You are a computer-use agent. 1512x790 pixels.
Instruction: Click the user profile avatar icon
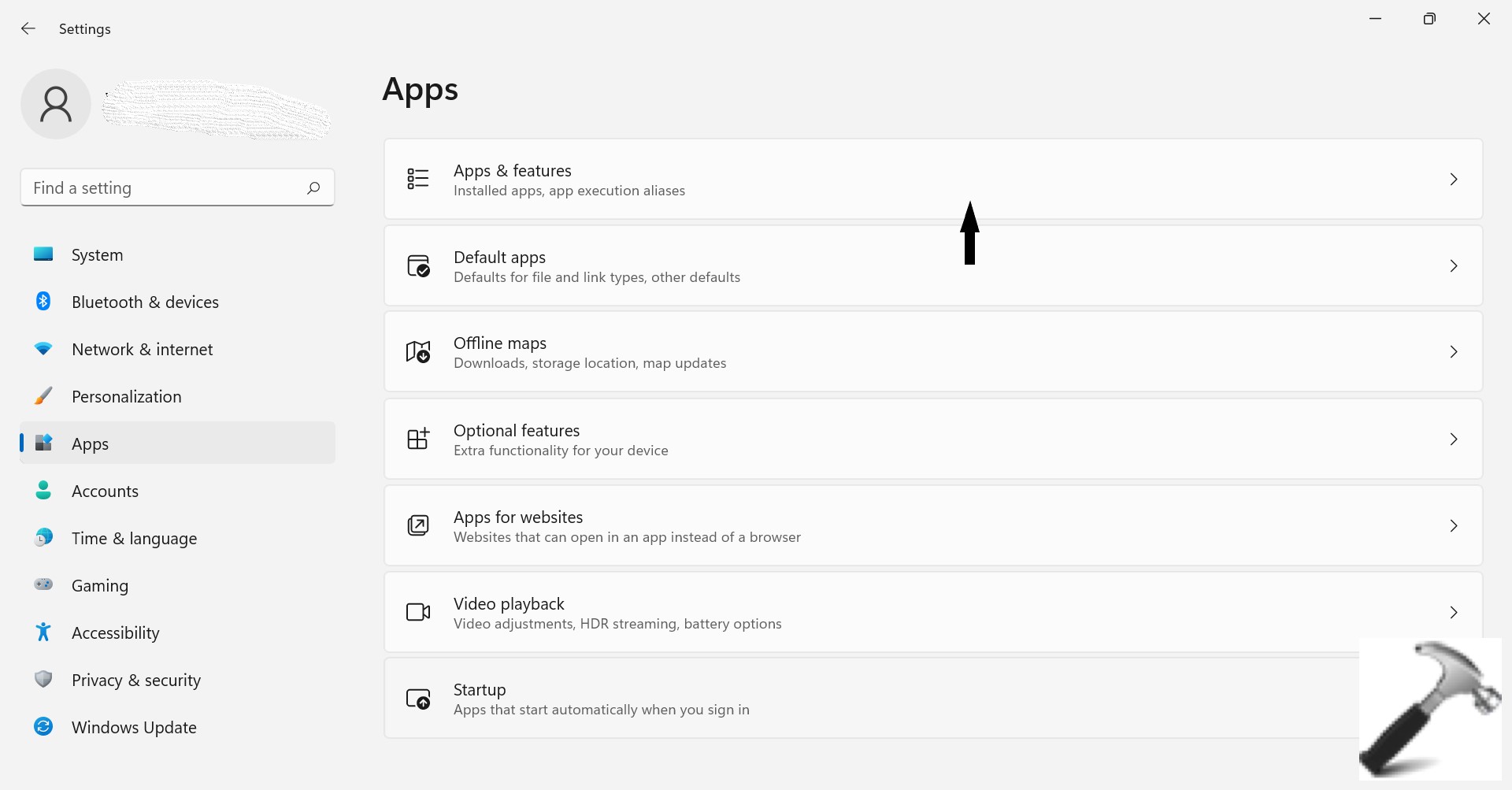coord(56,104)
